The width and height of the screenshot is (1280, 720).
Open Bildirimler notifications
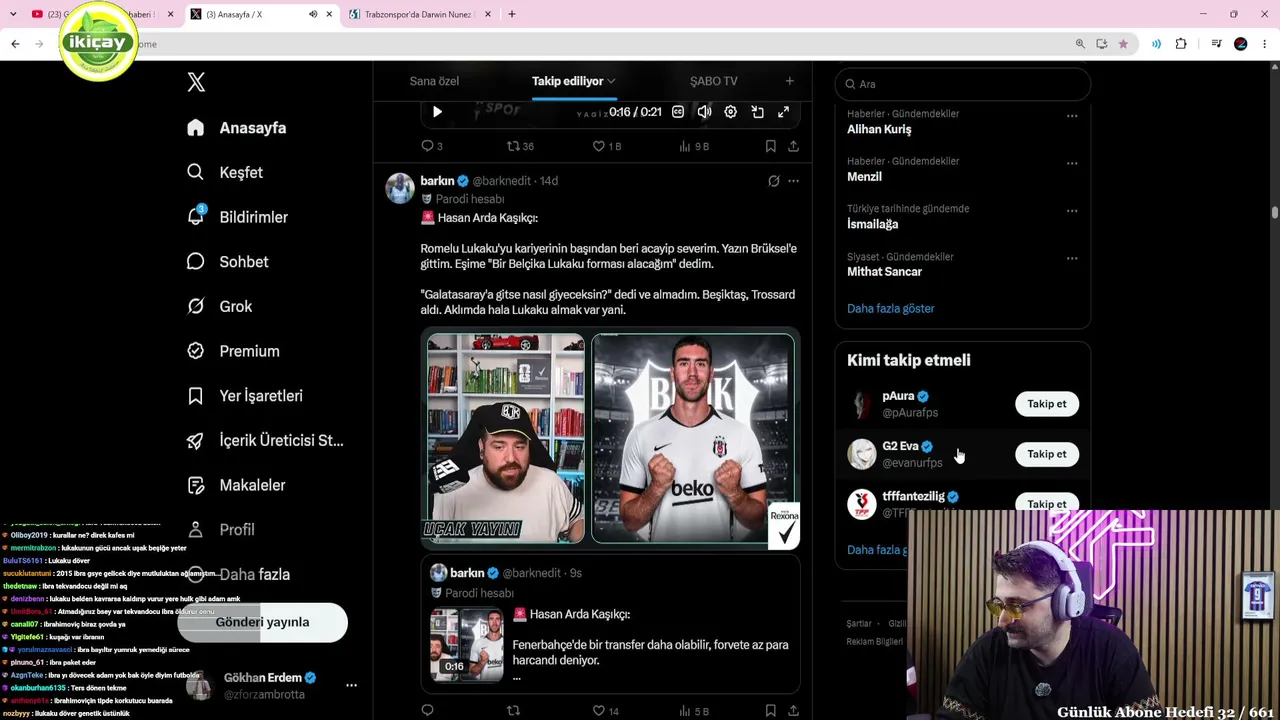(237, 217)
